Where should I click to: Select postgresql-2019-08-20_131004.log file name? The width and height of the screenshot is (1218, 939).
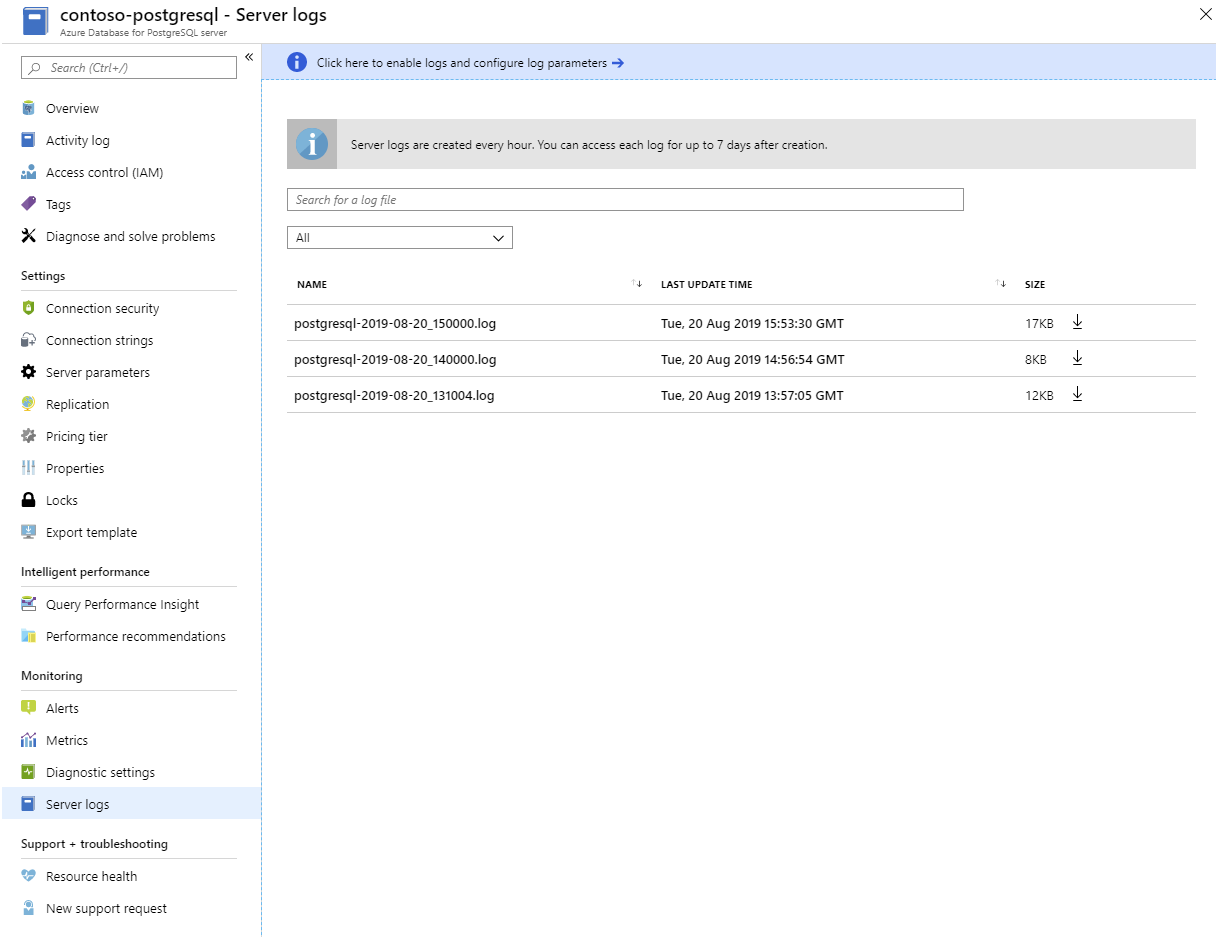pyautogui.click(x=394, y=395)
